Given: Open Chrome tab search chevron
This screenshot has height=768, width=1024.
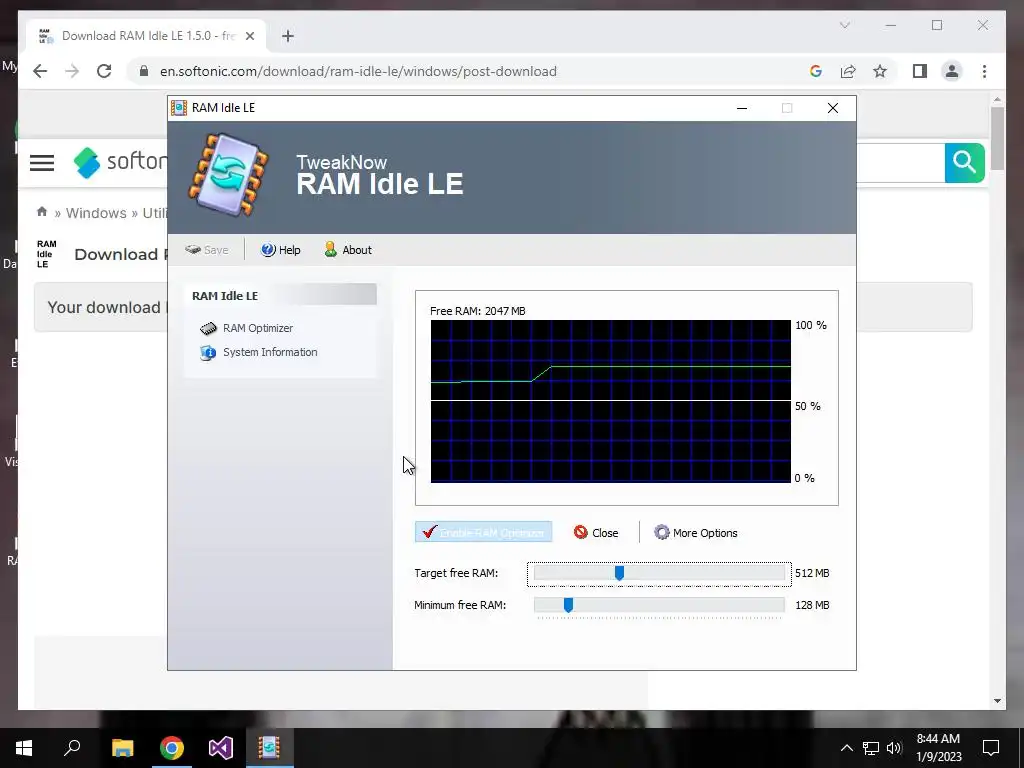Looking at the screenshot, I should [844, 25].
